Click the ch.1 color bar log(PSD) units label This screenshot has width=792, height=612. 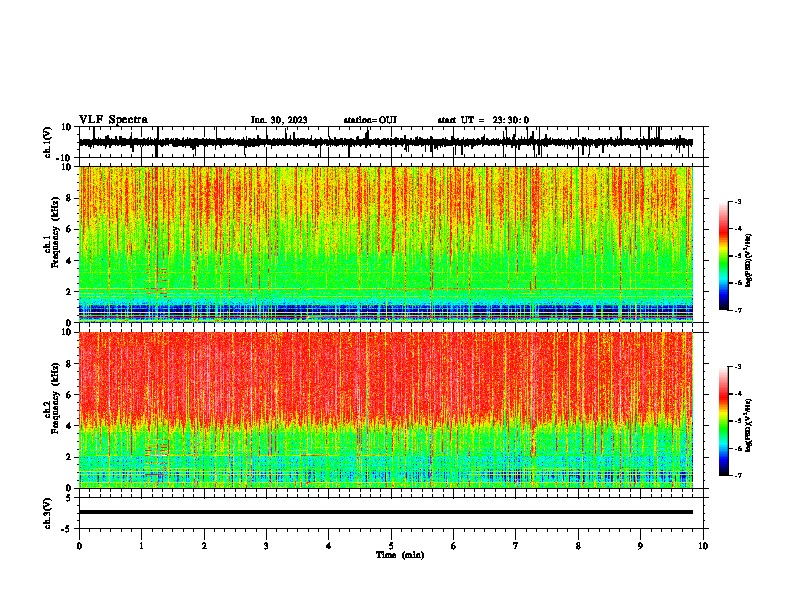pyautogui.click(x=749, y=261)
